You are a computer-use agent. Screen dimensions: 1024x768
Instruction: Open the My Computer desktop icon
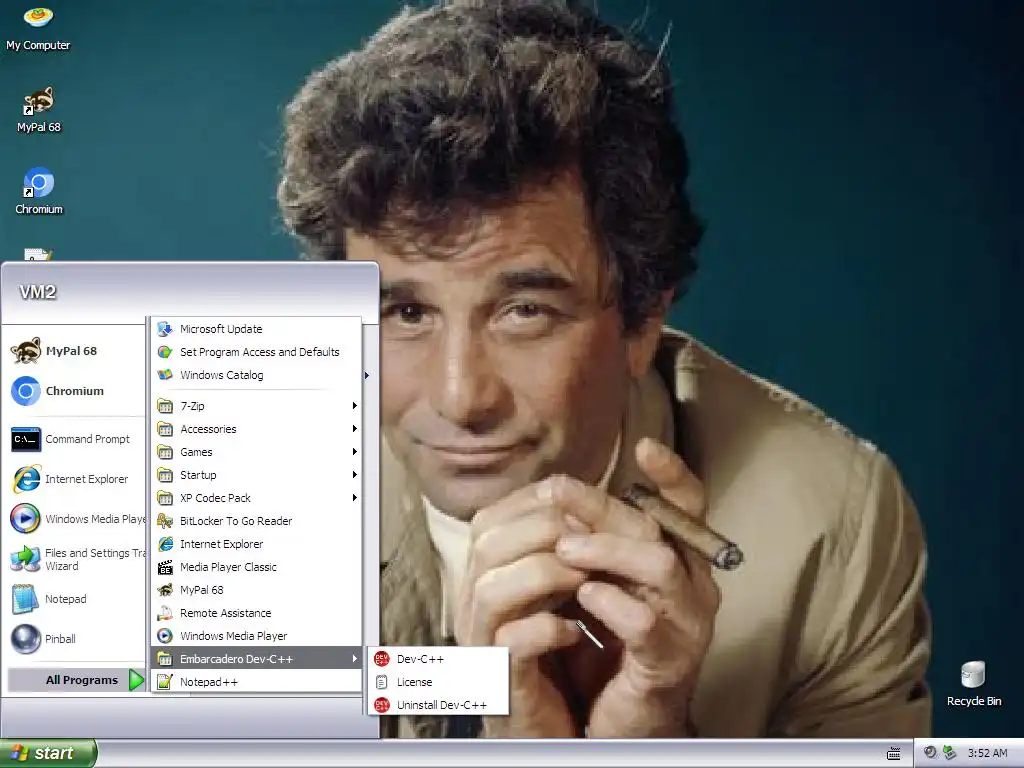[38, 27]
